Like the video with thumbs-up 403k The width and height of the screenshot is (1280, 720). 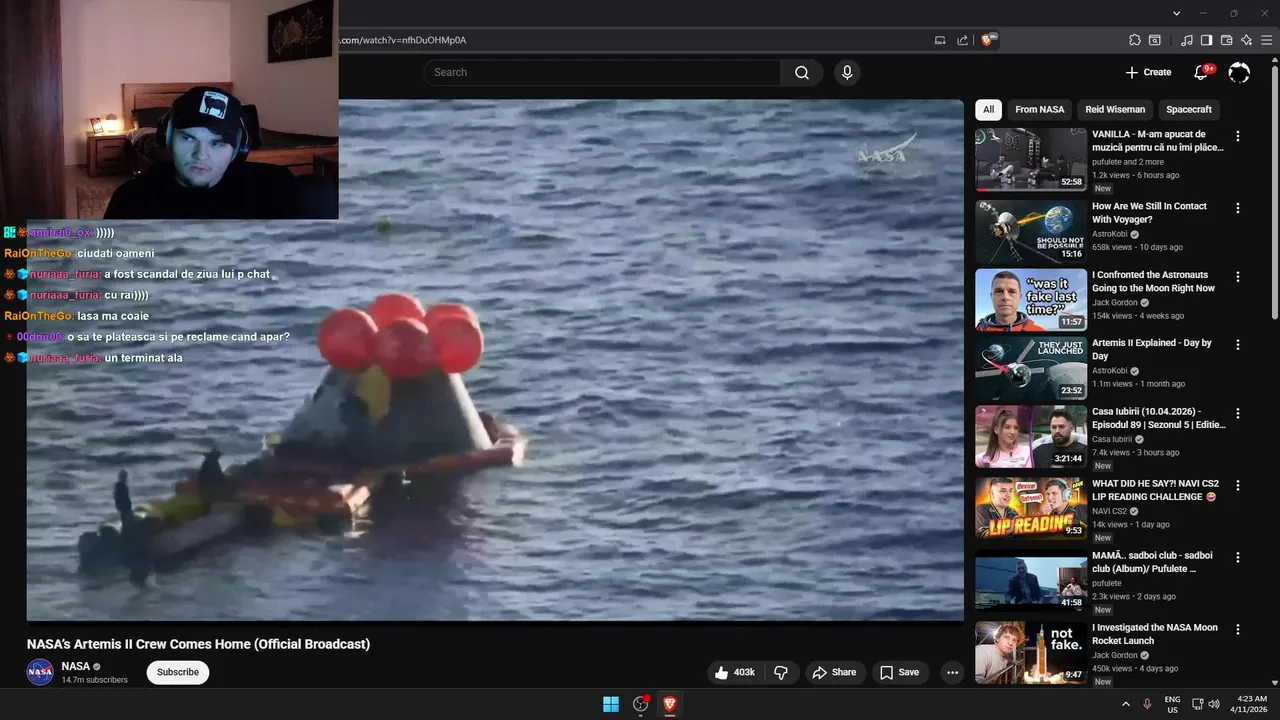(x=735, y=672)
